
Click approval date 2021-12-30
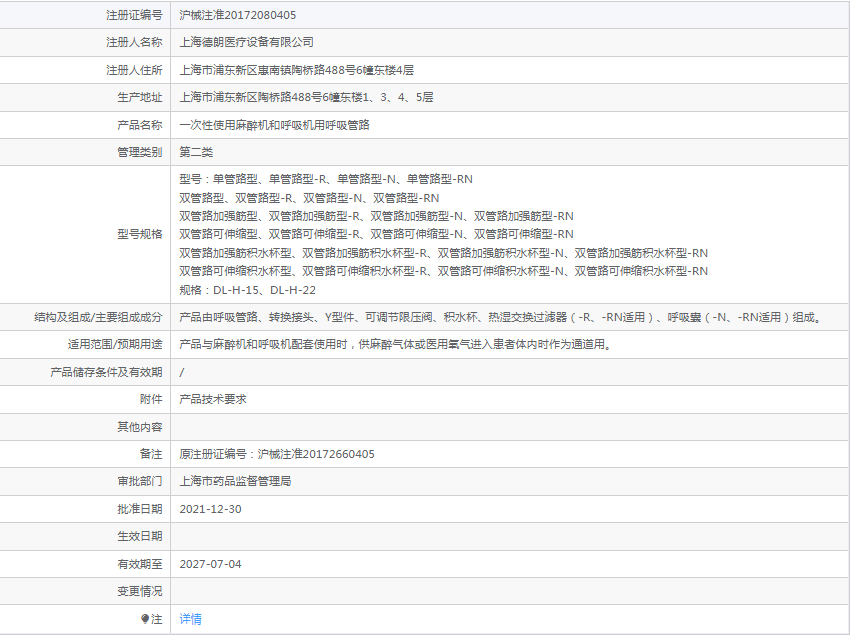210,509
